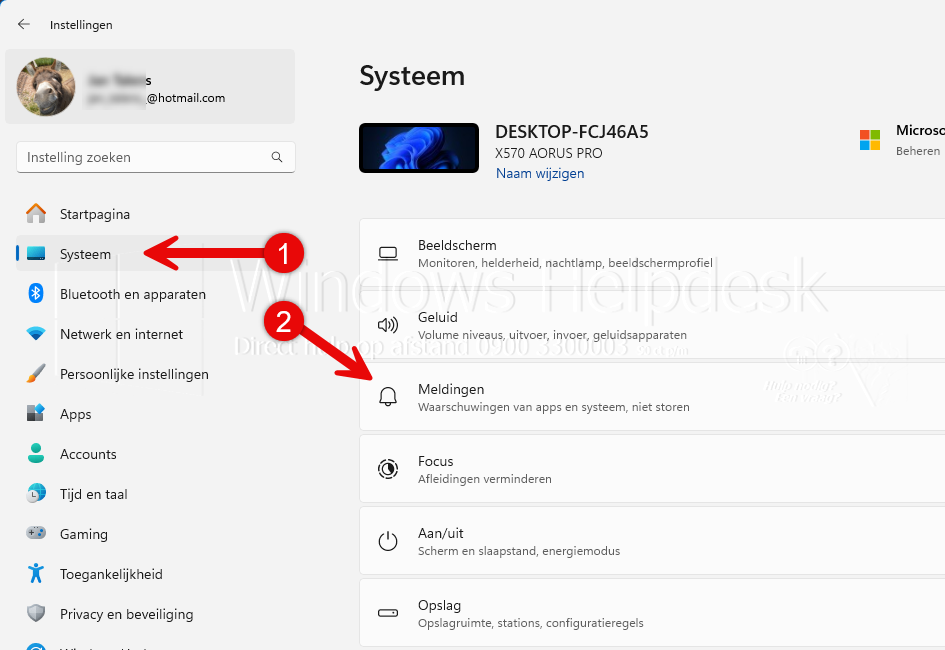Click the Apps icon in the sidebar
This screenshot has width=945, height=650.
36,413
